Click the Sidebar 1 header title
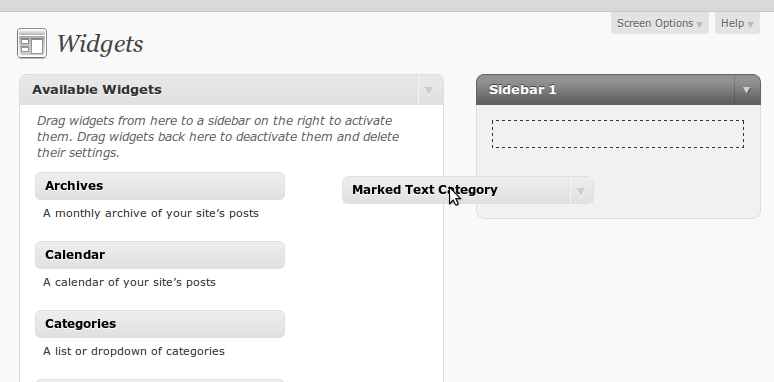The height and width of the screenshot is (382, 774). point(522,90)
